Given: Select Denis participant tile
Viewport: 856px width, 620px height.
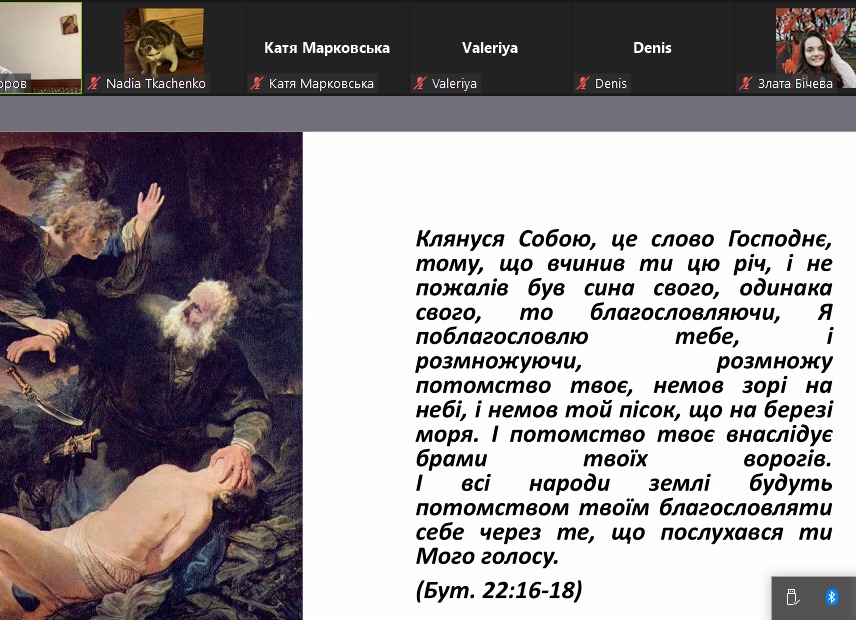Looking at the screenshot, I should (652, 48).
